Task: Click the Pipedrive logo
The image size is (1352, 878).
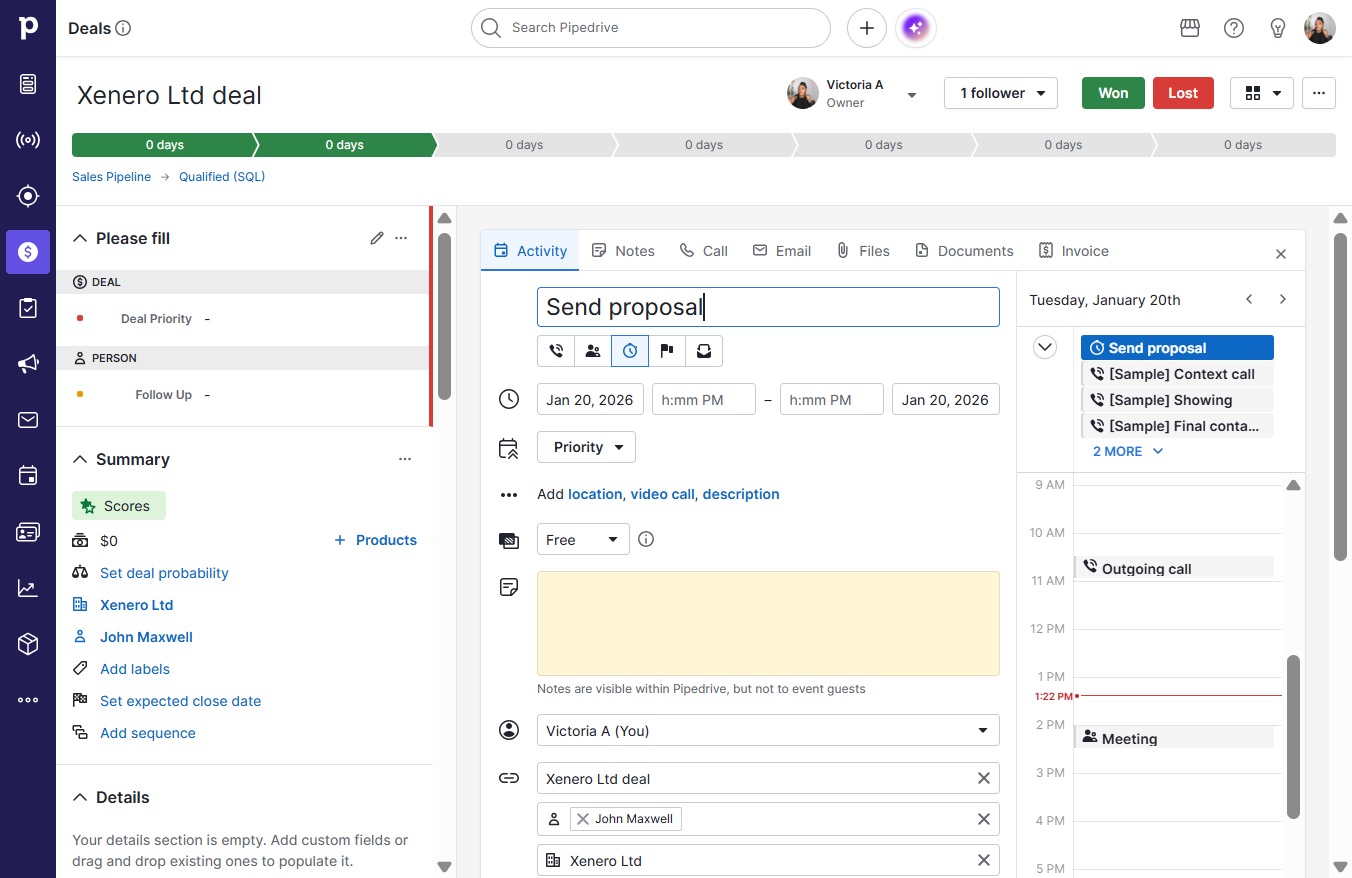Action: (x=28, y=28)
